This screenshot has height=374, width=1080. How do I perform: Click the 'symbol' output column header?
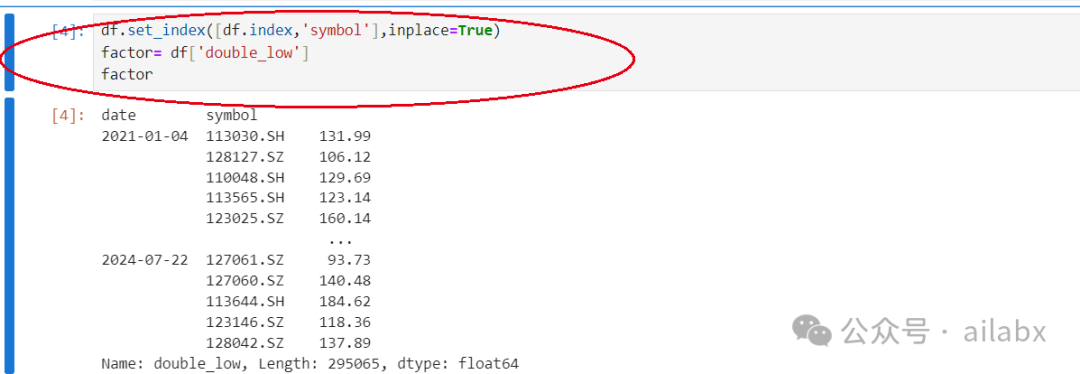coord(231,115)
